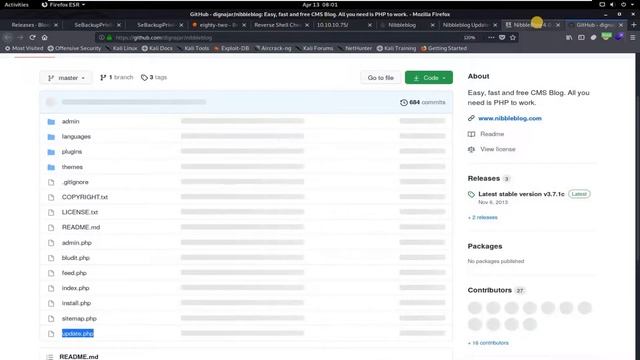Click the site security lock icon in address bar
This screenshot has height=360, width=640.
pyautogui.click(x=109, y=38)
